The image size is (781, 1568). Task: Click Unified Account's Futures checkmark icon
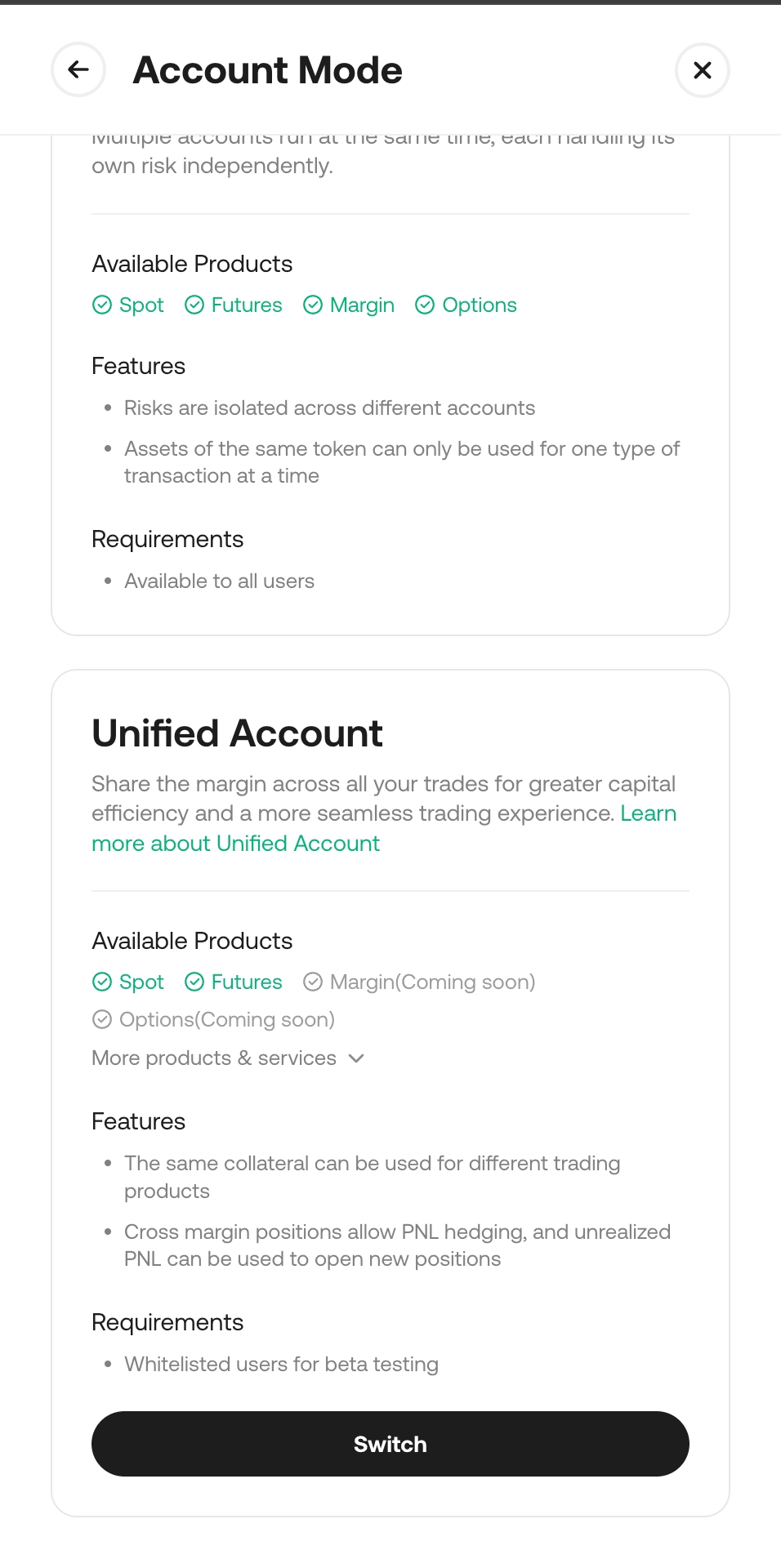(194, 982)
